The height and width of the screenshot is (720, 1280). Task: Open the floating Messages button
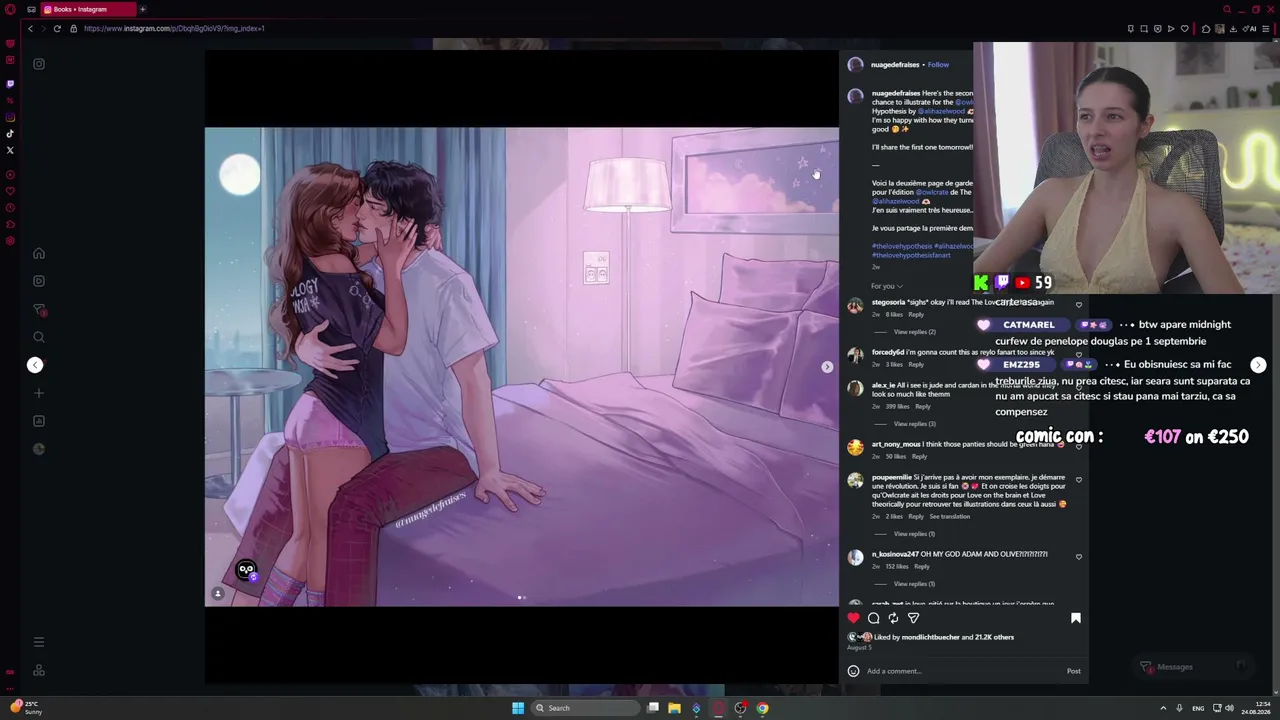click(1194, 667)
